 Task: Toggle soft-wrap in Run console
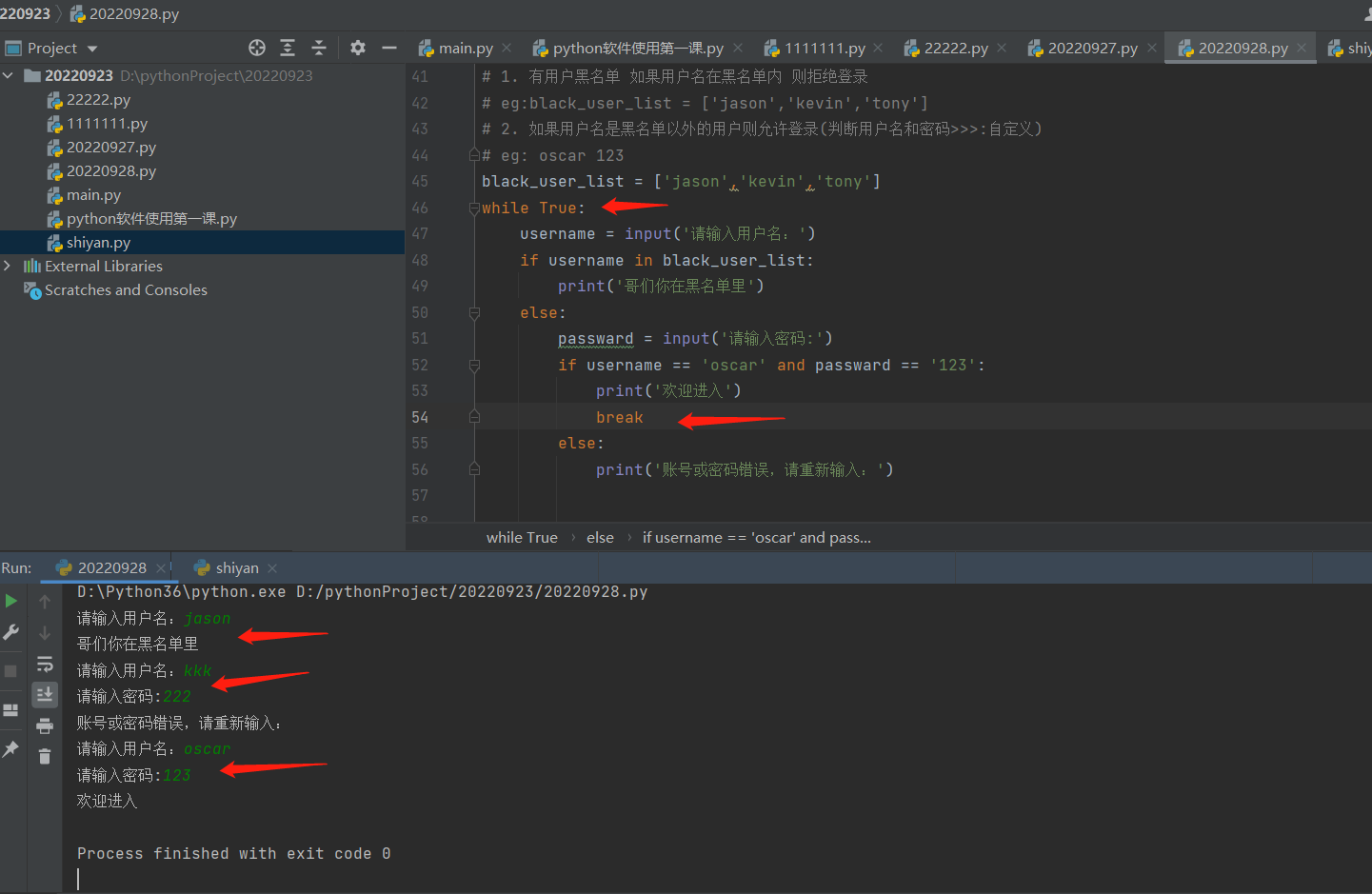pyautogui.click(x=45, y=664)
